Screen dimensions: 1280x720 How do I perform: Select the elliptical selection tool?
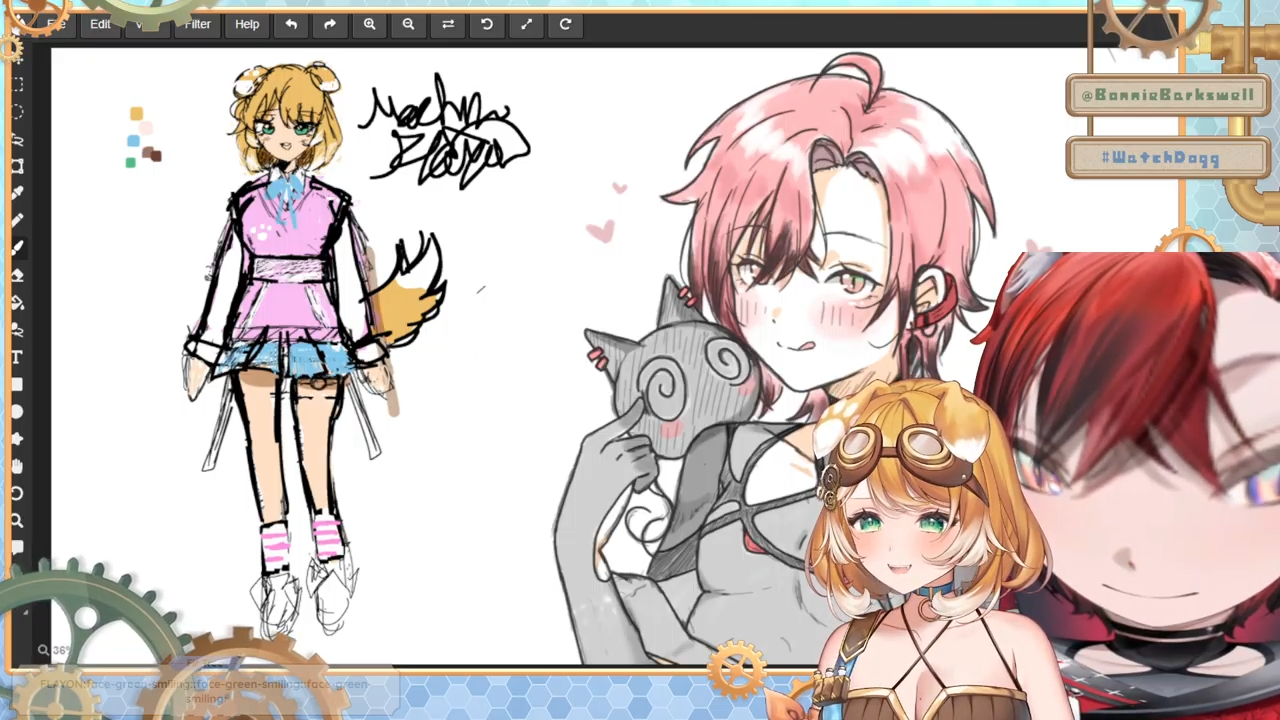[18, 112]
